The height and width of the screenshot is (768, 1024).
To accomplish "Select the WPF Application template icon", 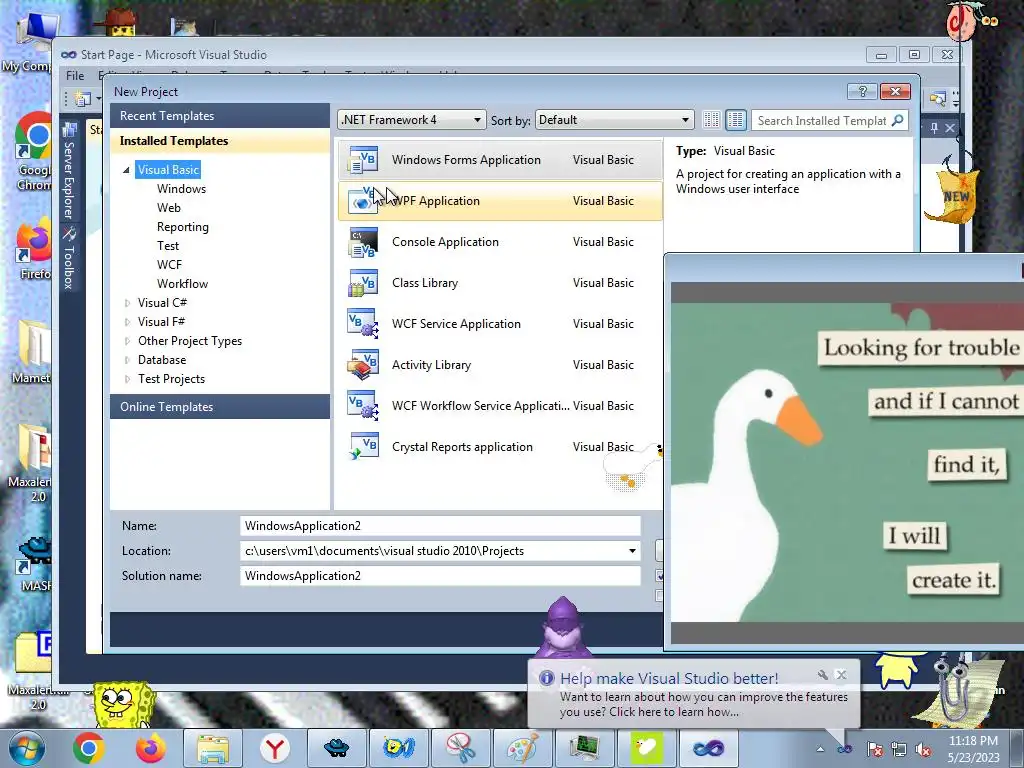I will (x=363, y=200).
